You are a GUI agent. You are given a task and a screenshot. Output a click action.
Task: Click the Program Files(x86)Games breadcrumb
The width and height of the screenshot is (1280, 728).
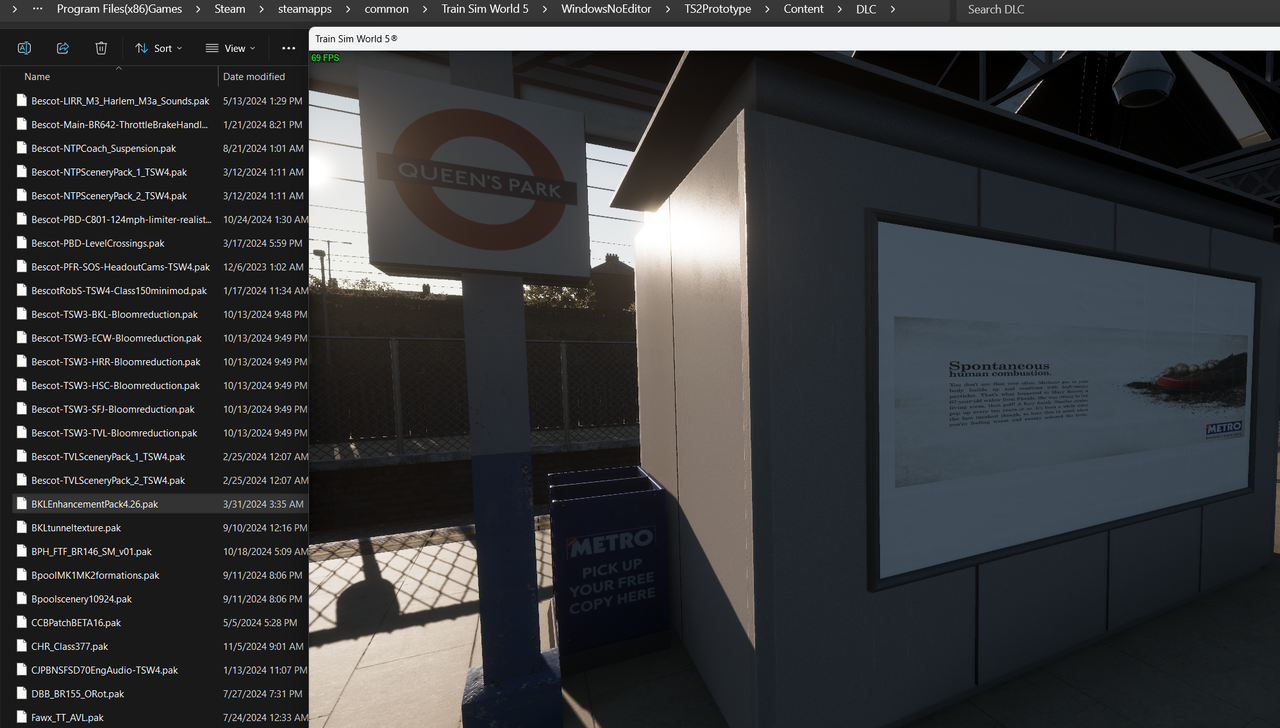[119, 9]
